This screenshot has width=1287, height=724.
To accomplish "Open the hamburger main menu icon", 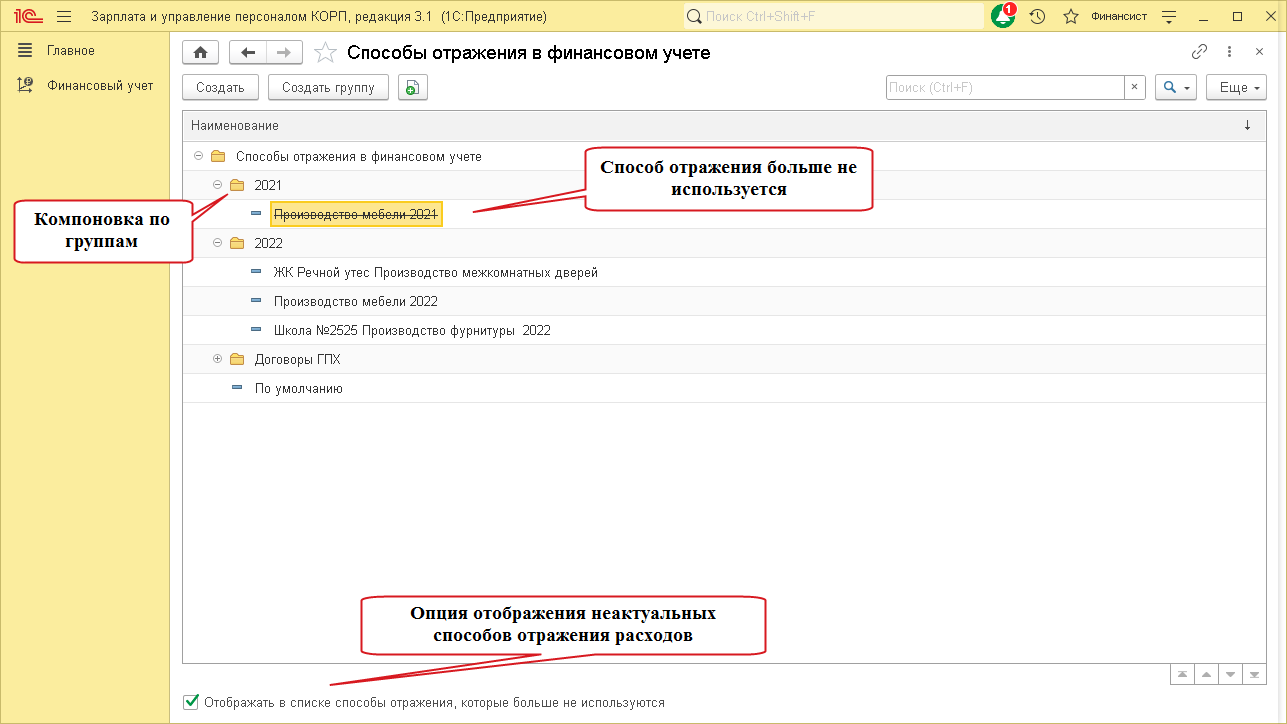I will pos(64,16).
